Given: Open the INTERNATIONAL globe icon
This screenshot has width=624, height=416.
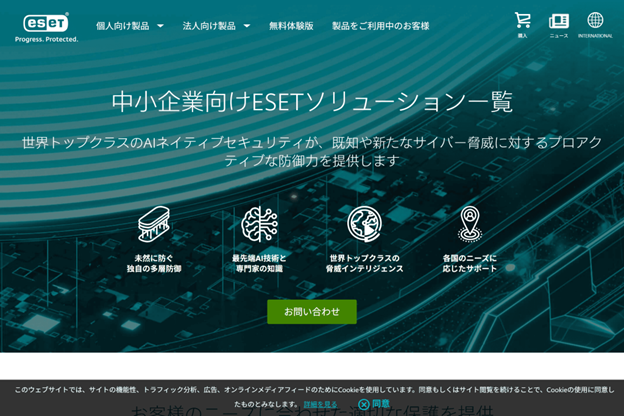Looking at the screenshot, I should (x=595, y=20).
